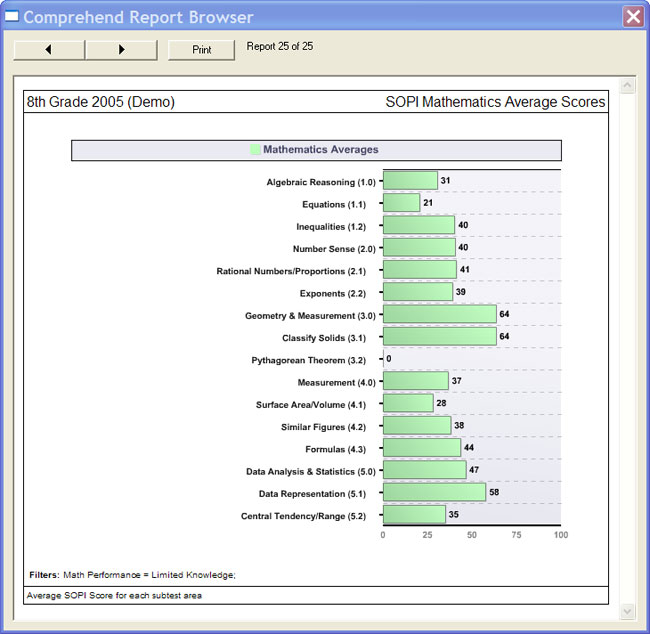Click the scrollbar down arrow
Image resolution: width=650 pixels, height=634 pixels.
click(x=627, y=611)
